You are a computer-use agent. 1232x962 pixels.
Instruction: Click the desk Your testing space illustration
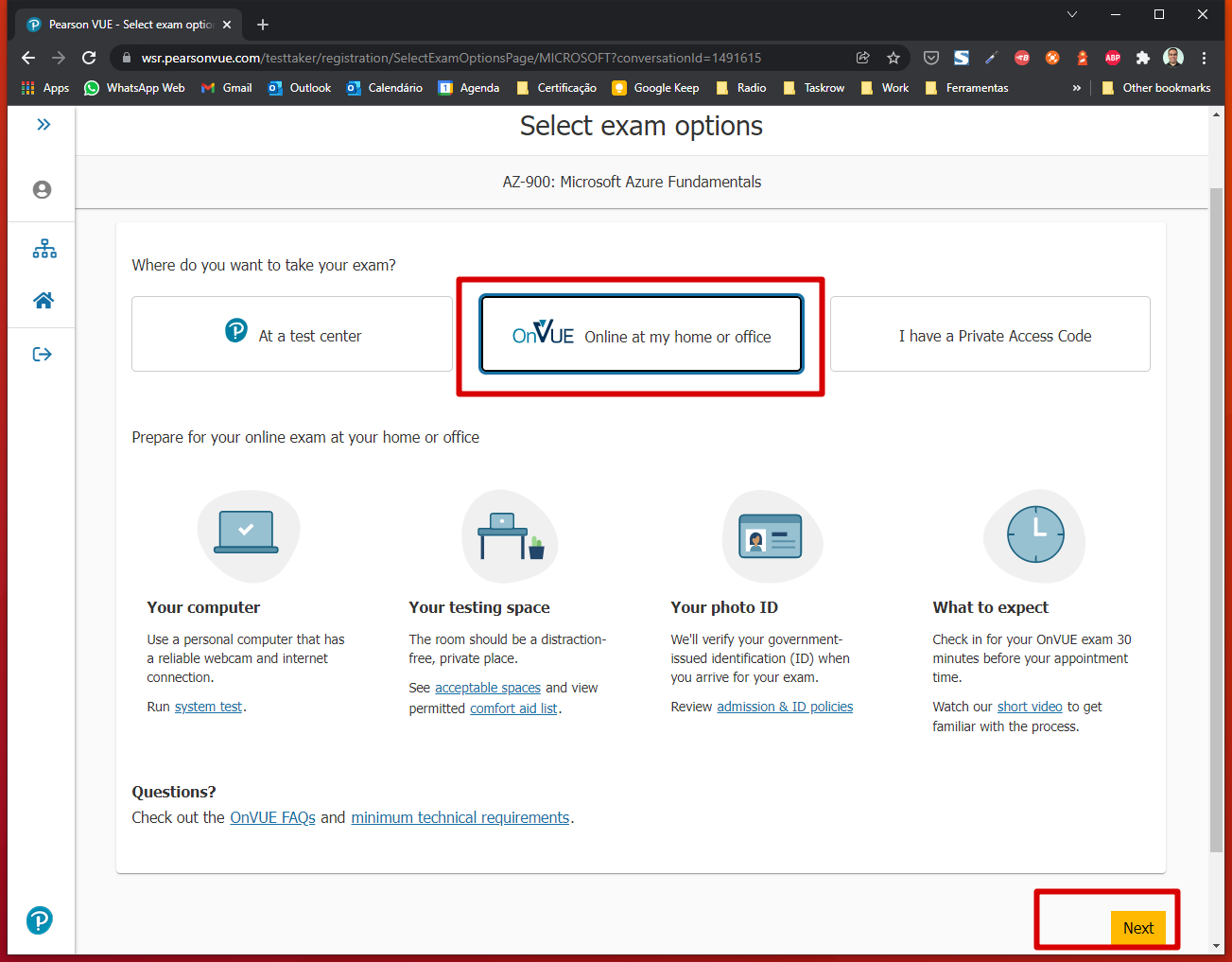tap(510, 535)
